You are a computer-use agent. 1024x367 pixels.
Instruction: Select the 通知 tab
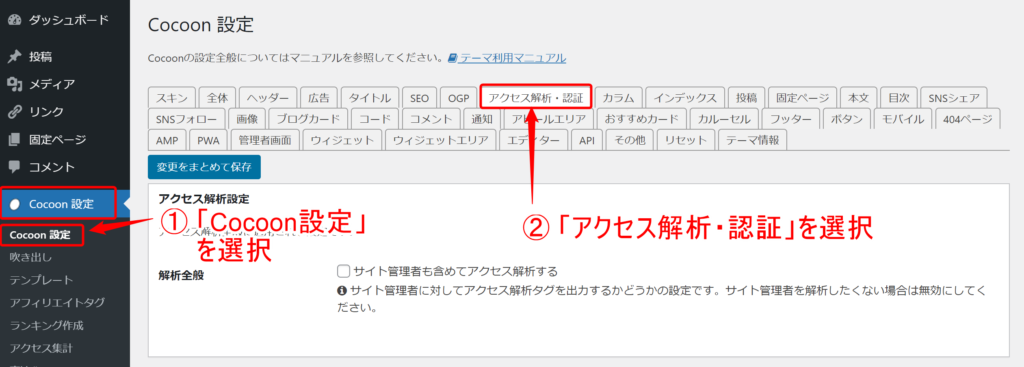481,119
